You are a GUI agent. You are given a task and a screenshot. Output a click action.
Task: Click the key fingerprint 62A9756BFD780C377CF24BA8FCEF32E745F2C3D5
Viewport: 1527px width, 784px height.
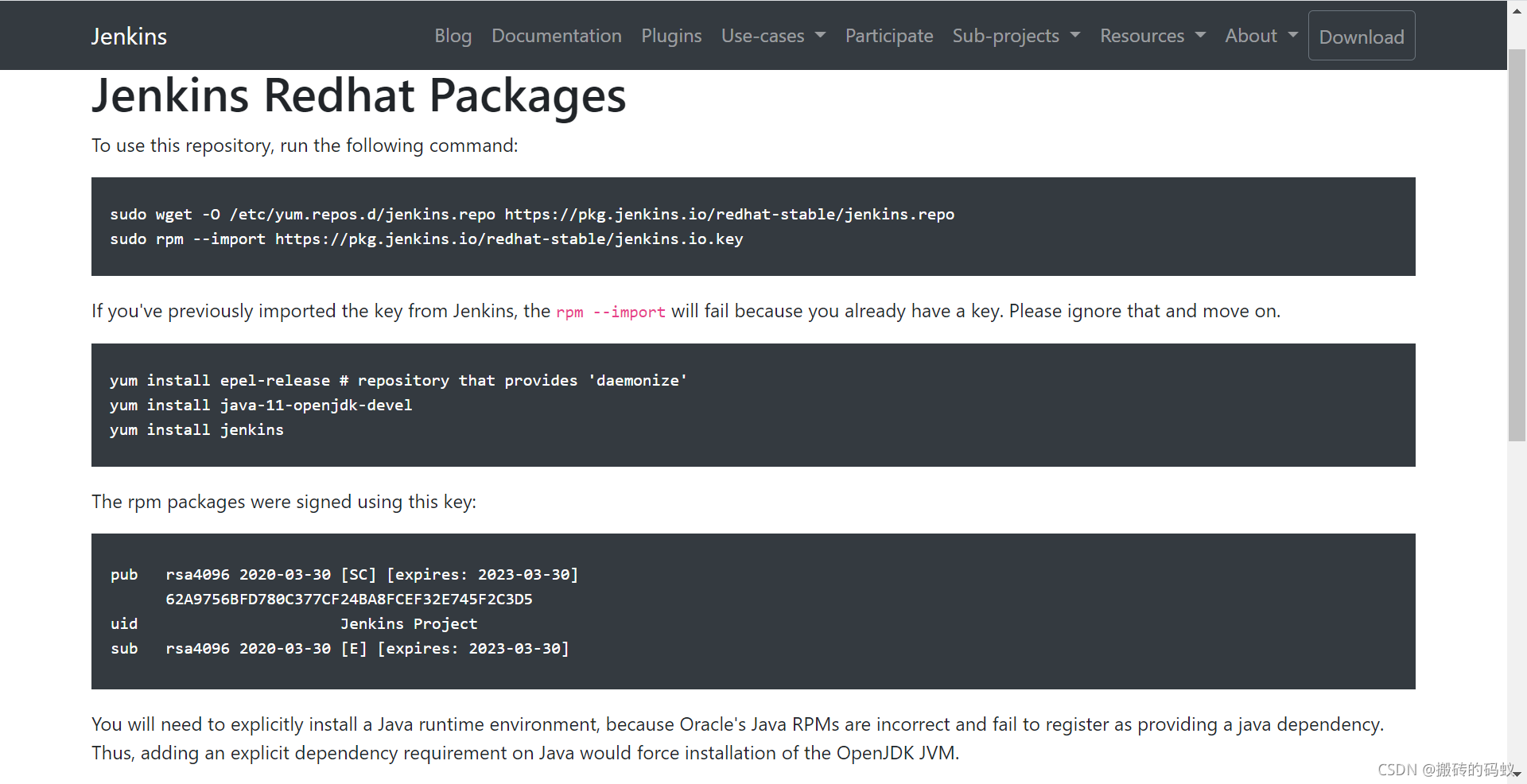coord(349,599)
